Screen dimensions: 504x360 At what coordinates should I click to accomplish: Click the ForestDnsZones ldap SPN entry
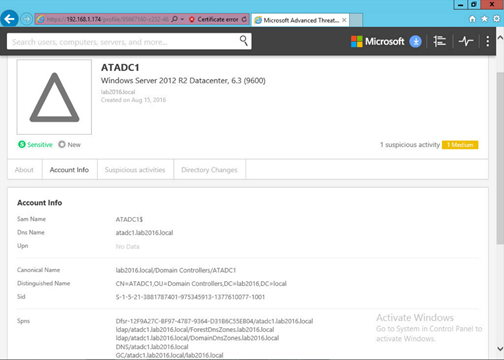(x=195, y=329)
